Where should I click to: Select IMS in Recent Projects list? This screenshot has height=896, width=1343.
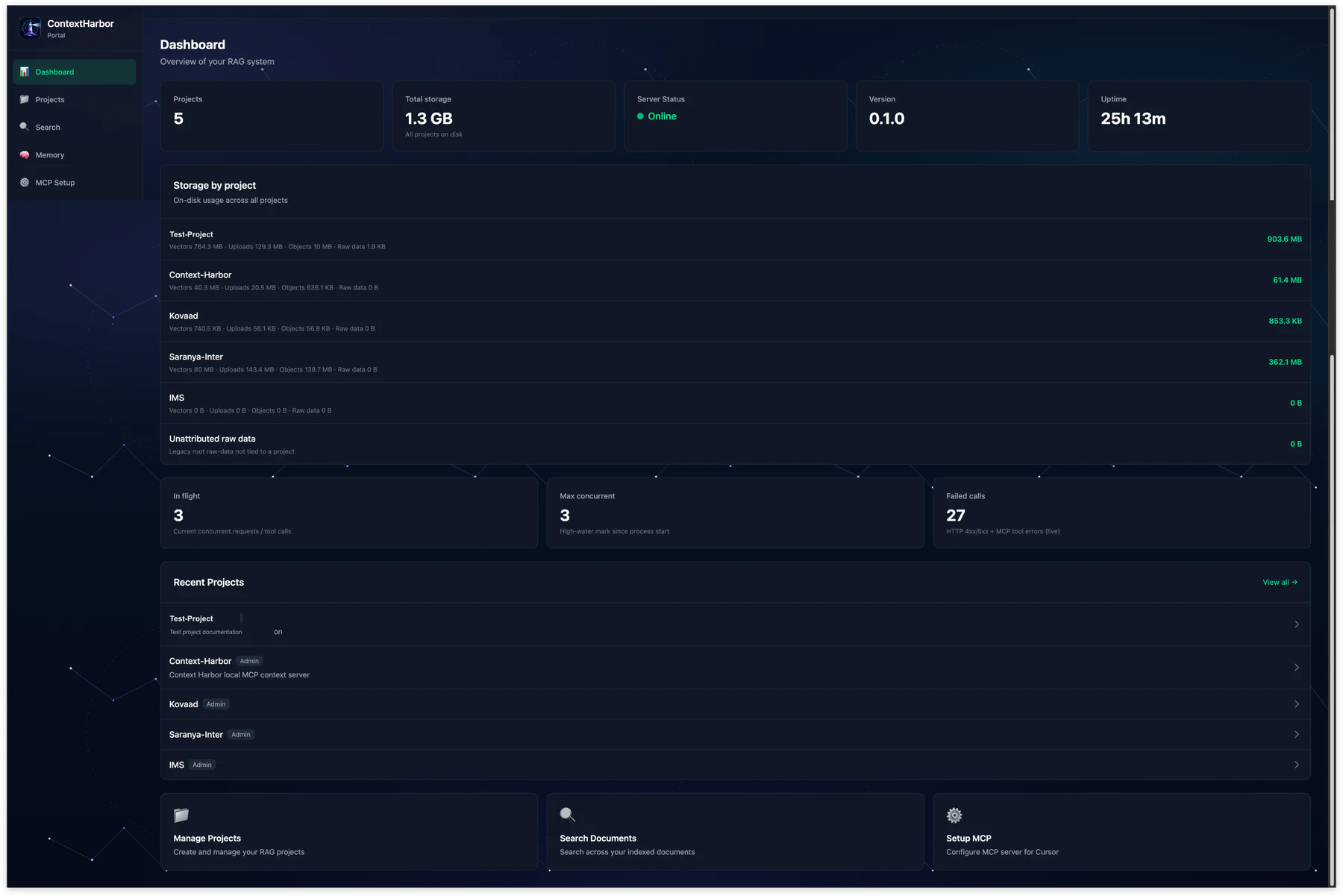tap(735, 765)
